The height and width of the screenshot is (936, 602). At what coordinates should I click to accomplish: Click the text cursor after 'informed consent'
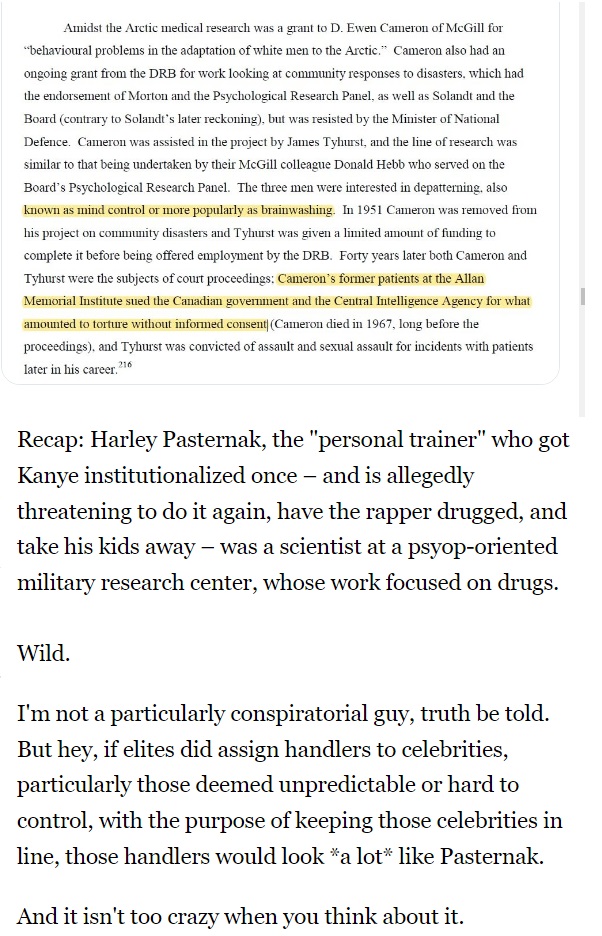(x=268, y=324)
